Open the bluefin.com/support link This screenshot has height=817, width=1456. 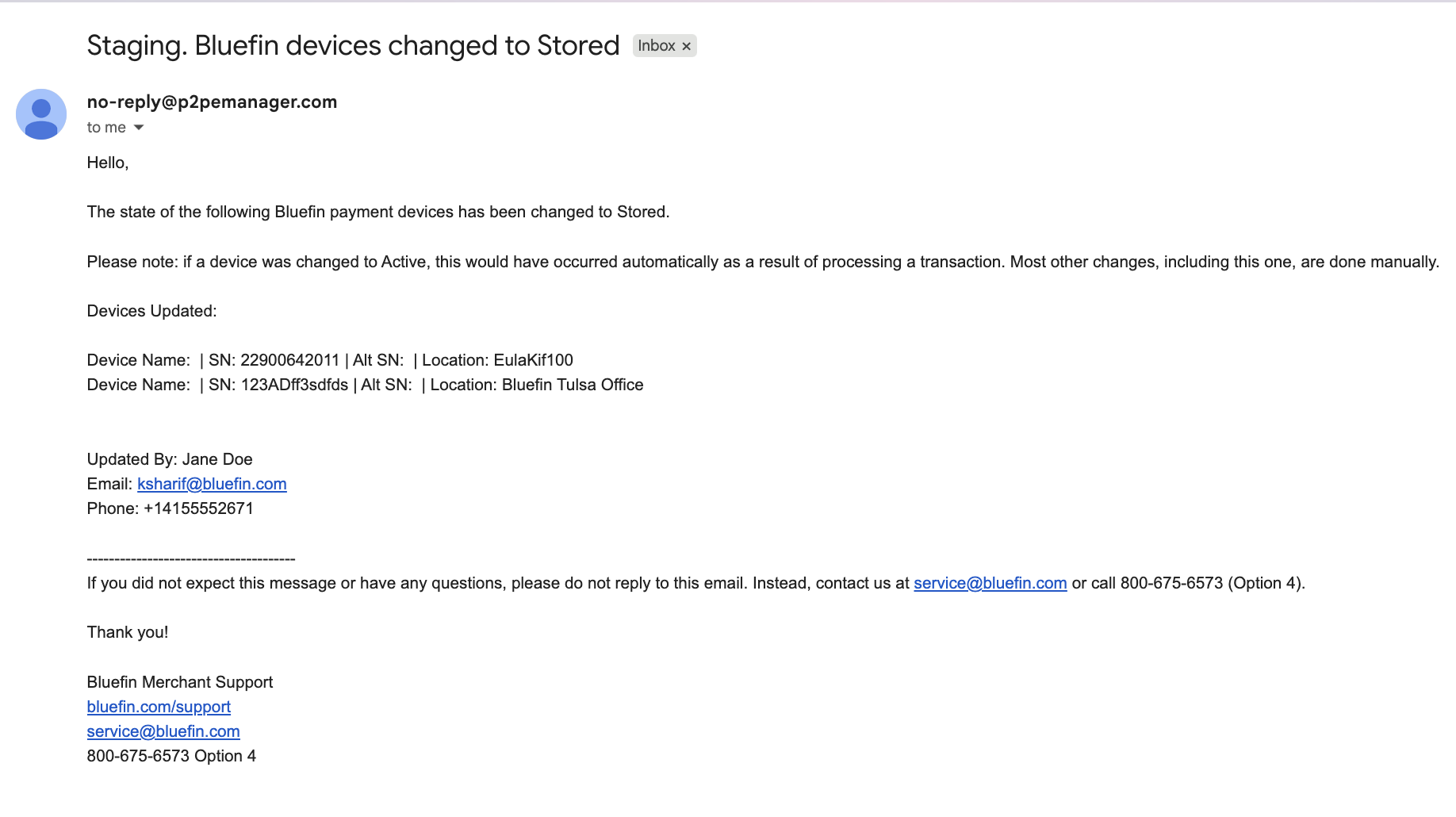click(159, 707)
